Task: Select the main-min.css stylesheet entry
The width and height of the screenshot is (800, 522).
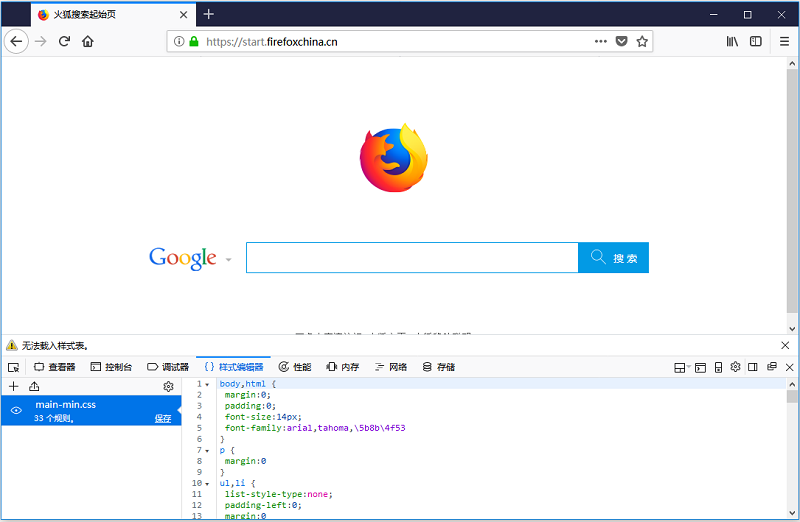Action: click(91, 410)
